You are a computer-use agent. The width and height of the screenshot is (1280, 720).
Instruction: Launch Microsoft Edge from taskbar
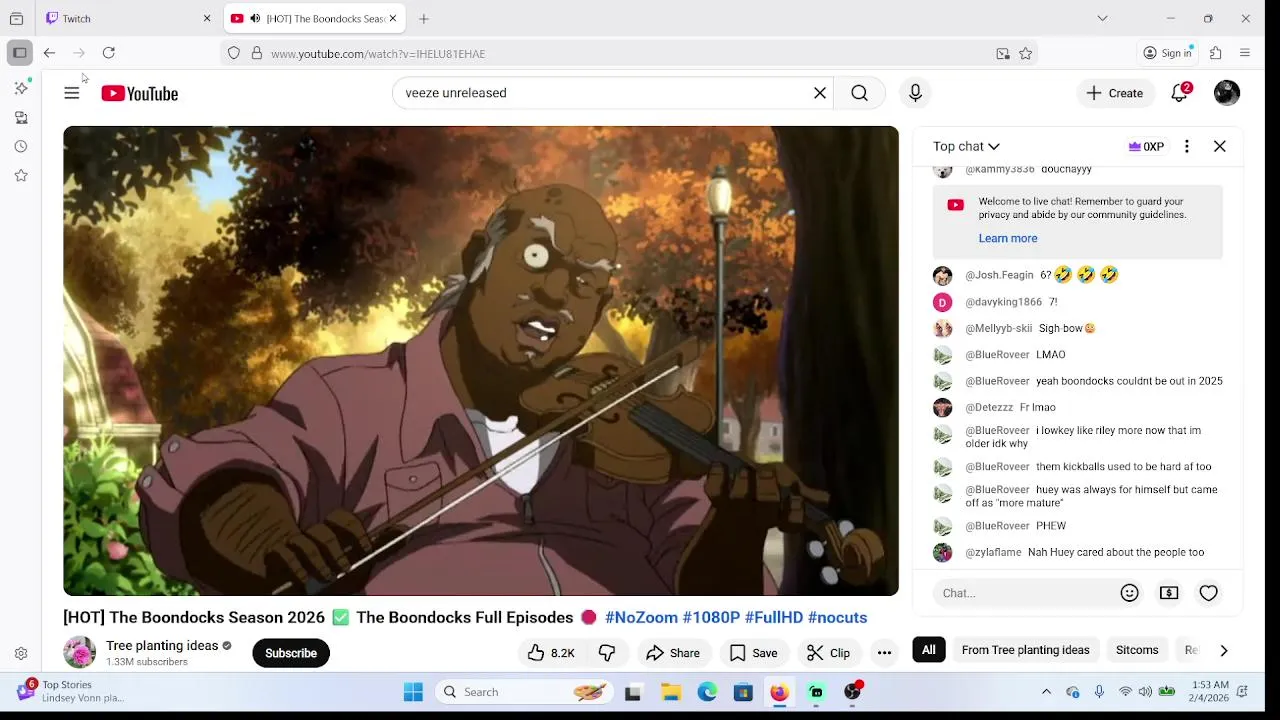pos(707,692)
